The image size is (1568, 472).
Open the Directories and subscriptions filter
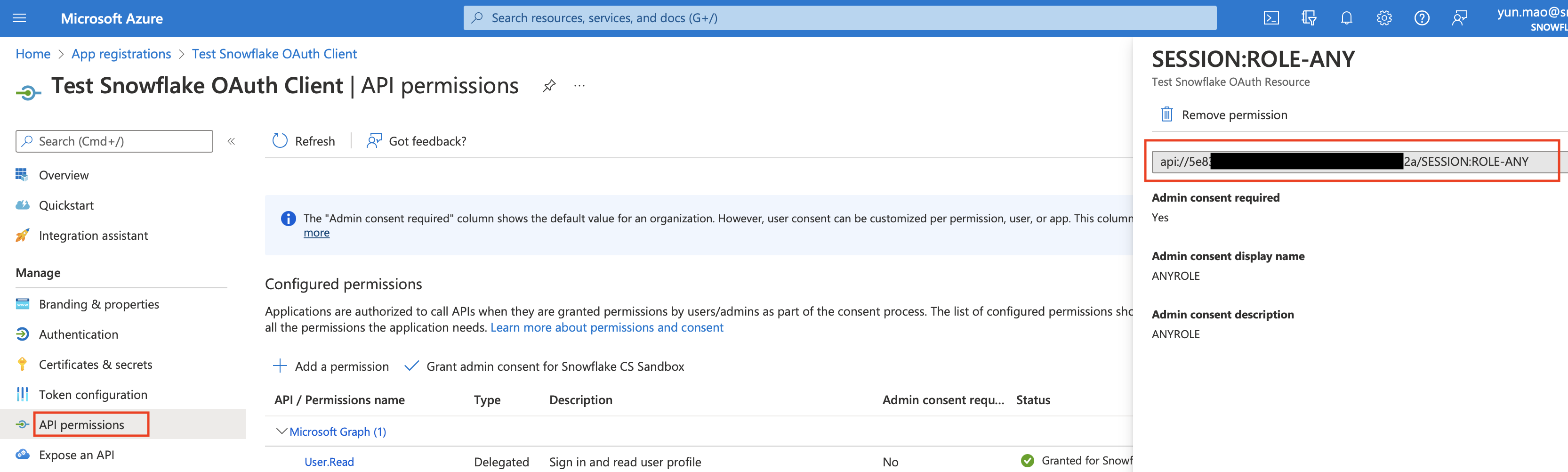click(x=1309, y=17)
